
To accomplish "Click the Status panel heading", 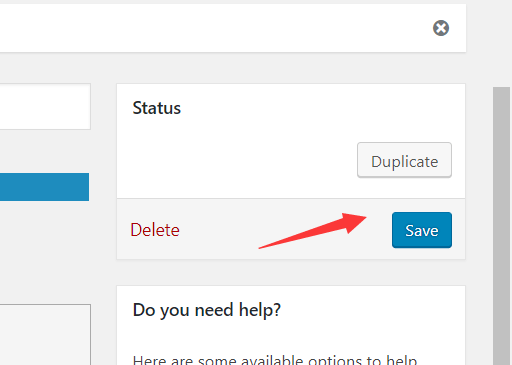I will [157, 108].
